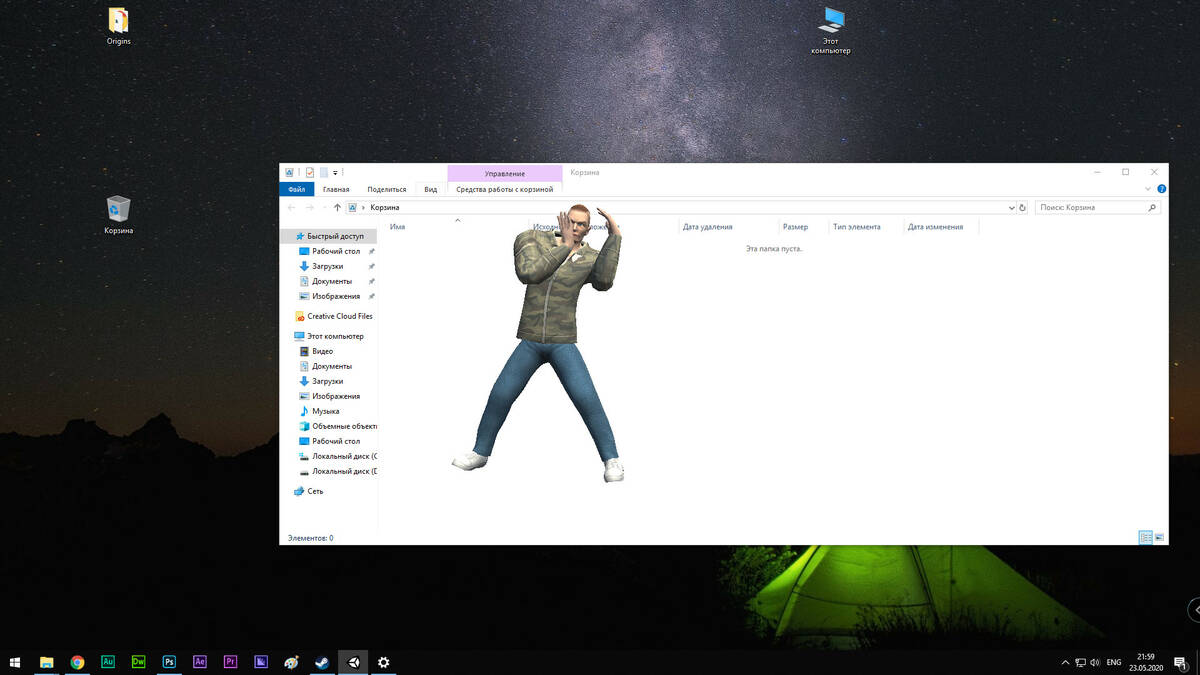Image resolution: width=1200 pixels, height=675 pixels.
Task: Select Быстрый доступ in navigation pane
Action: 329,236
